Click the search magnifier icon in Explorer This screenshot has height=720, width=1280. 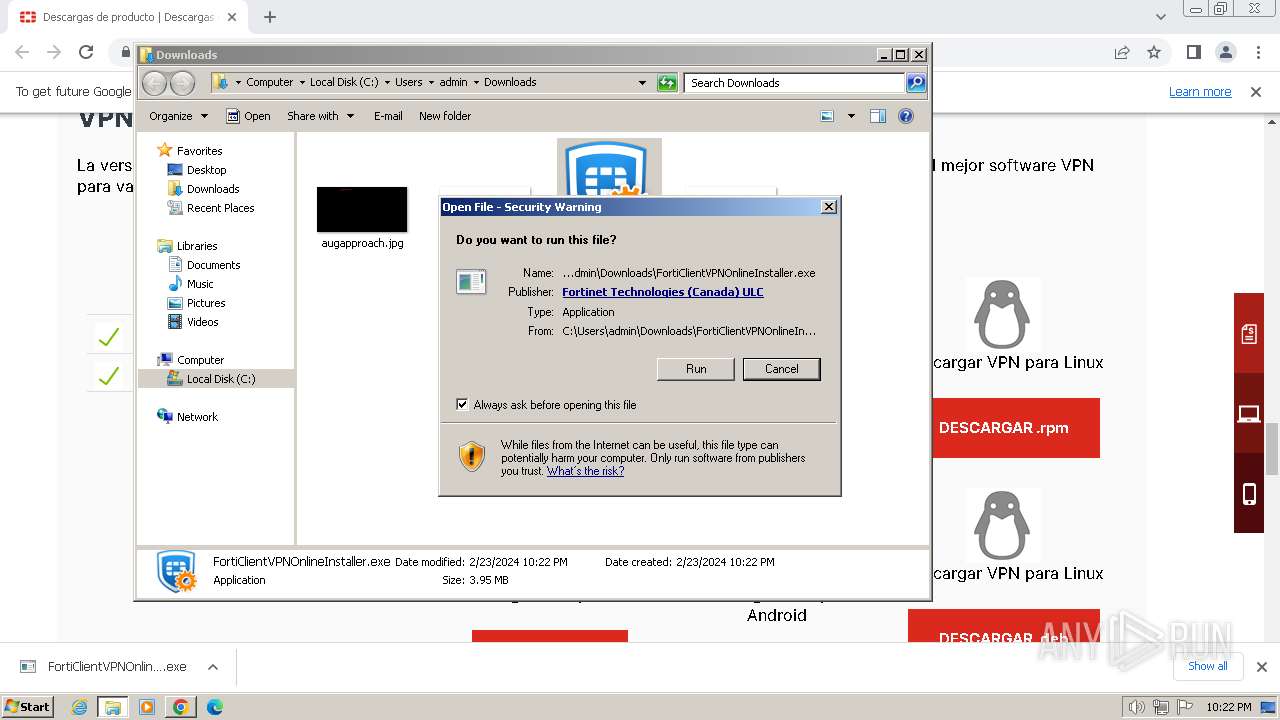point(915,83)
